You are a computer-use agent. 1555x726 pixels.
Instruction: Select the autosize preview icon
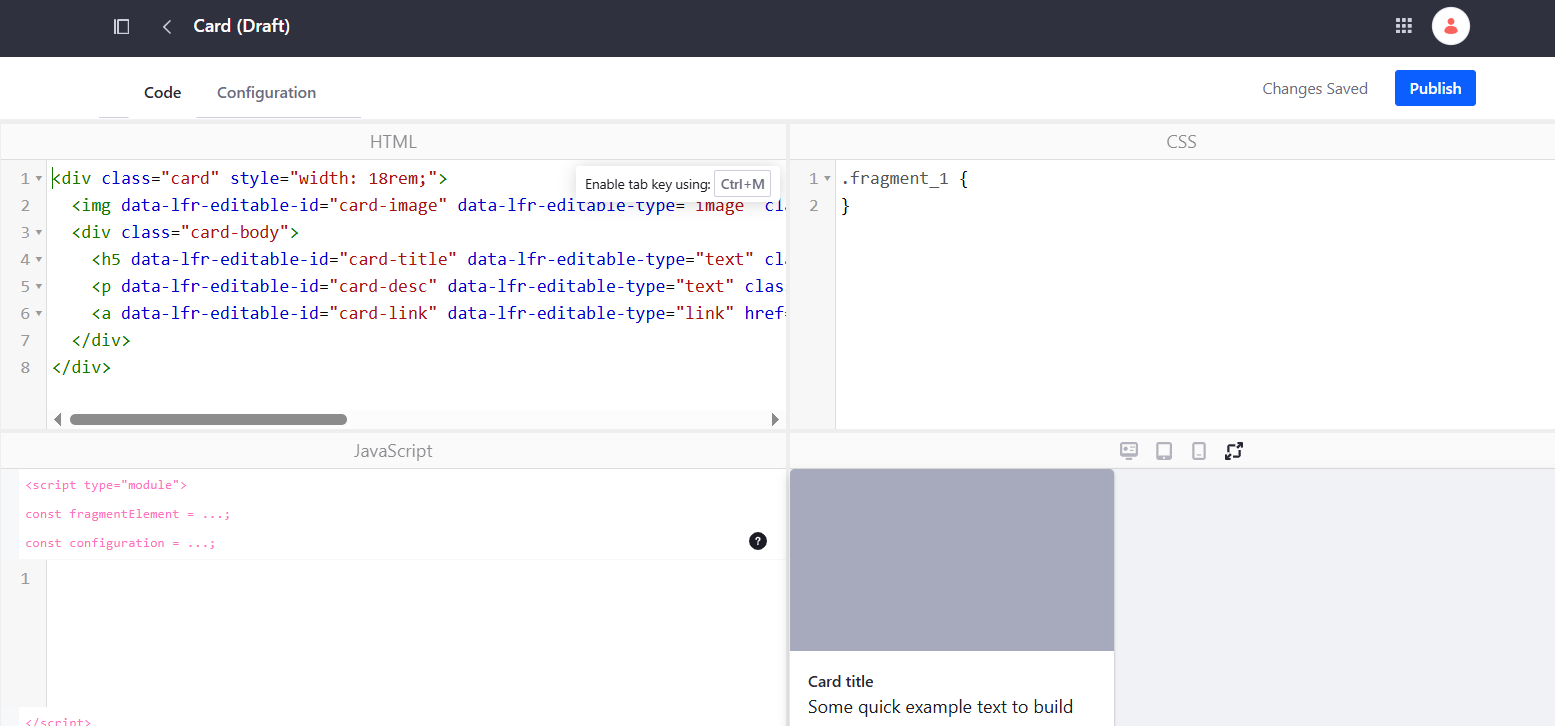pyautogui.click(x=1234, y=451)
